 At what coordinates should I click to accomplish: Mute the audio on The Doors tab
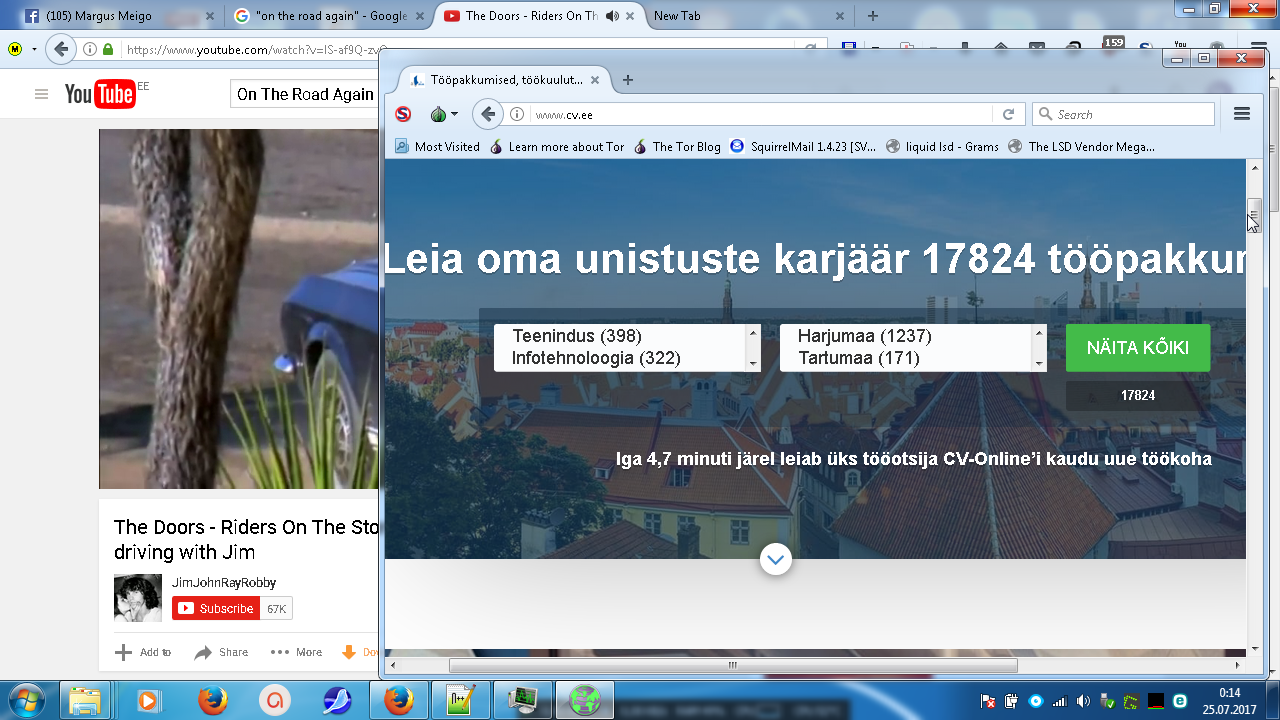tap(612, 16)
